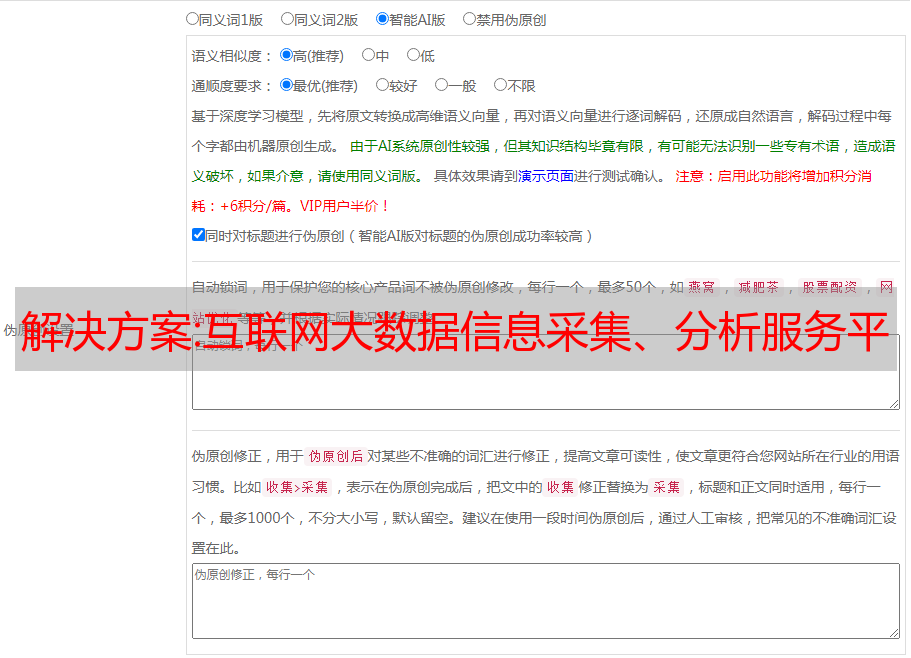Viewport: 911px width, 658px height.
Task: Click green text 由于AI系统原创性较强
Action: pos(420,146)
